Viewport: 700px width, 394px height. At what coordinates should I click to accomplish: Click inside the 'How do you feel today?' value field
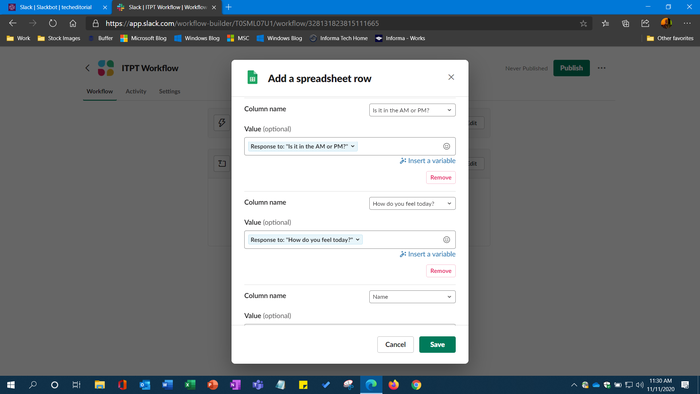click(x=350, y=240)
